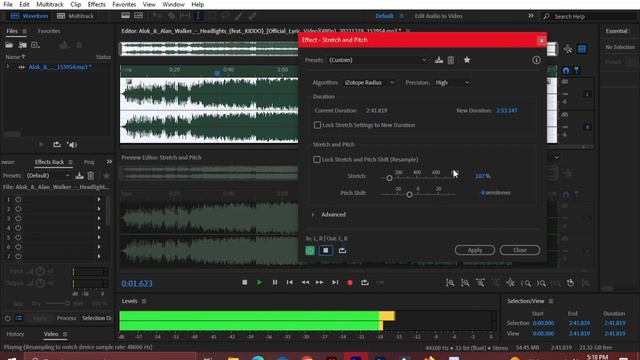Toggle effect power state green button
The image size is (640, 360).
310,250
